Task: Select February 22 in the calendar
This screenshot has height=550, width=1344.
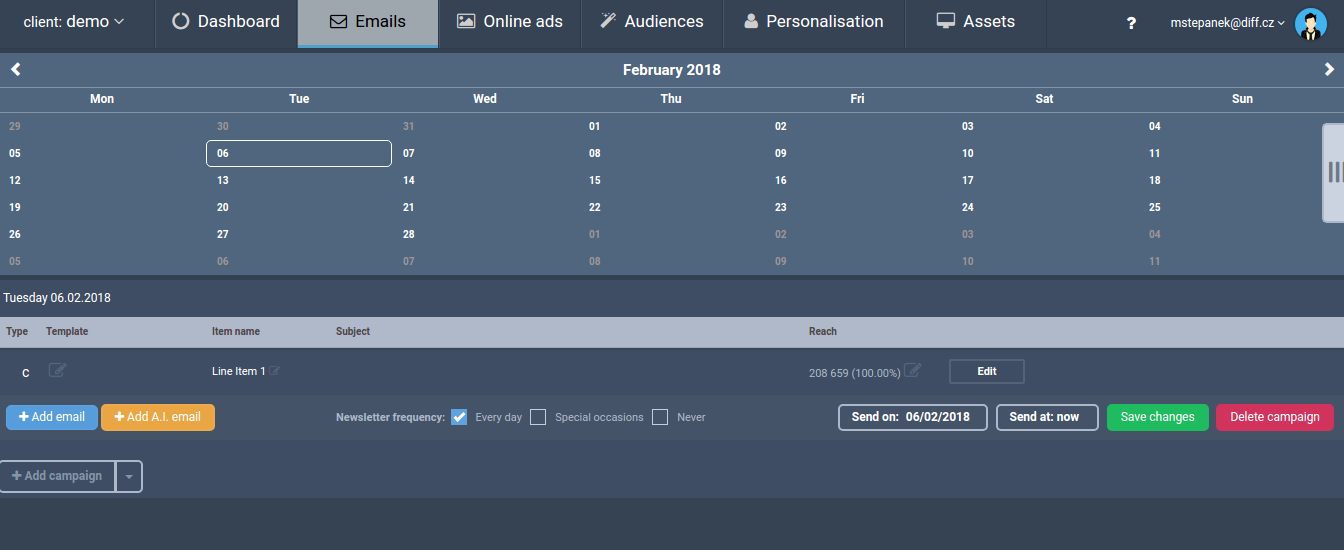Action: pos(595,207)
